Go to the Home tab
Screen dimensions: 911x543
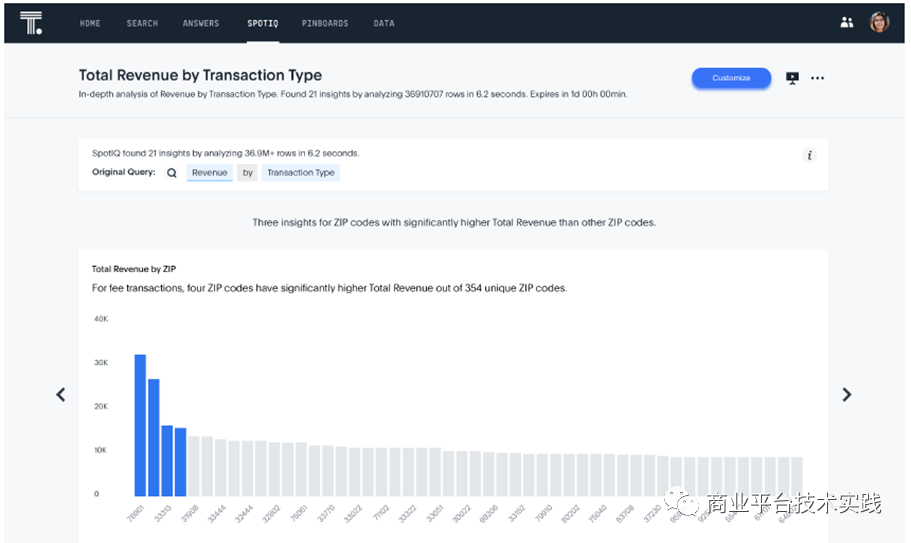point(90,23)
